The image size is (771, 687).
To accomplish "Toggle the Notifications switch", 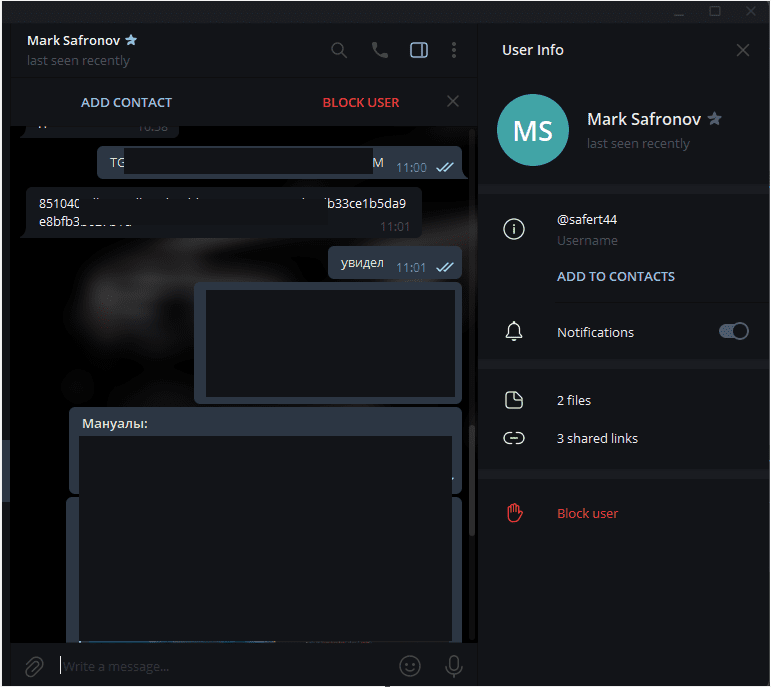I will click(x=734, y=331).
